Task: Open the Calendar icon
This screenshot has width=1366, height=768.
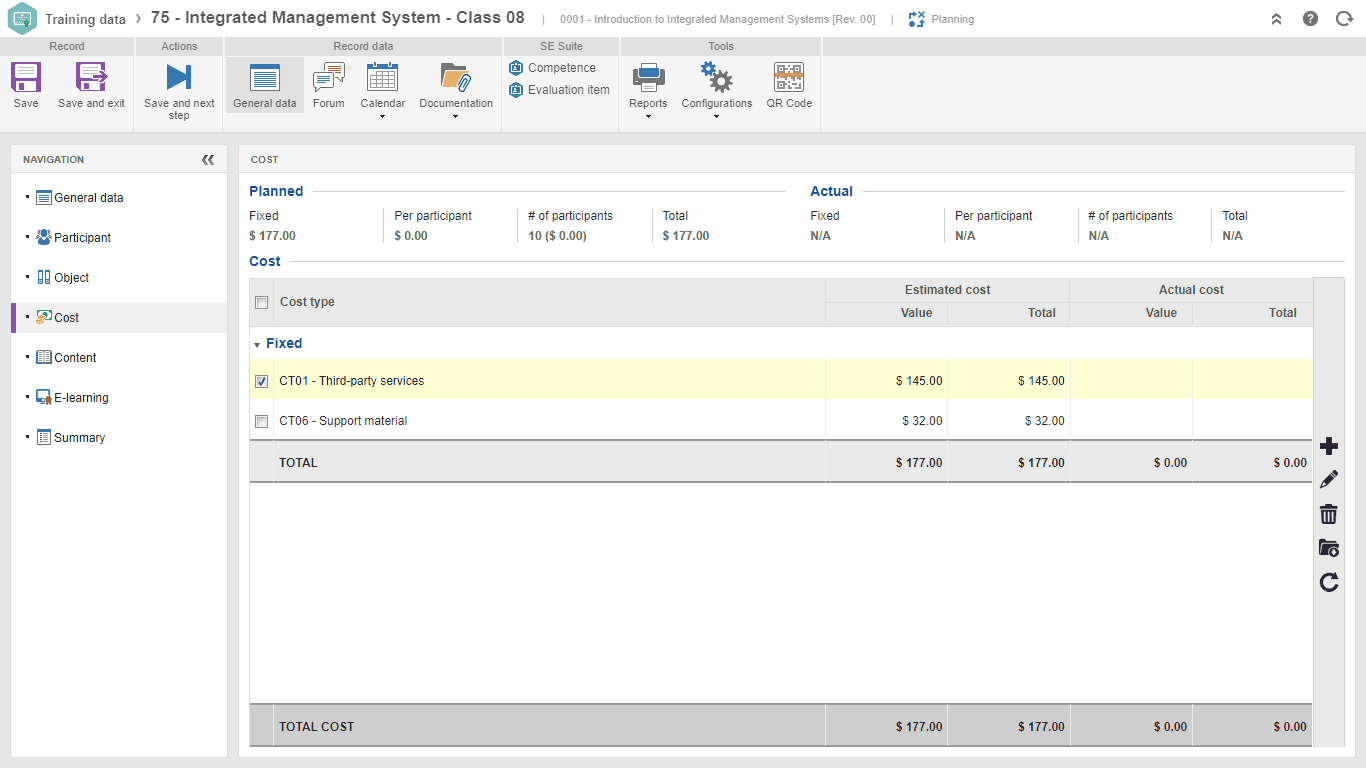Action: click(x=382, y=77)
